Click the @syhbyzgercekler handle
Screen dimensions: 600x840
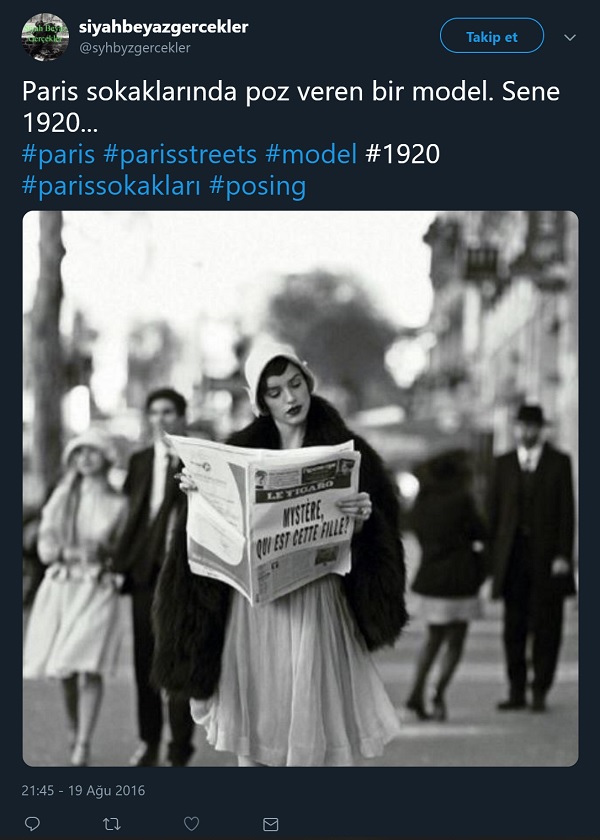[134, 48]
